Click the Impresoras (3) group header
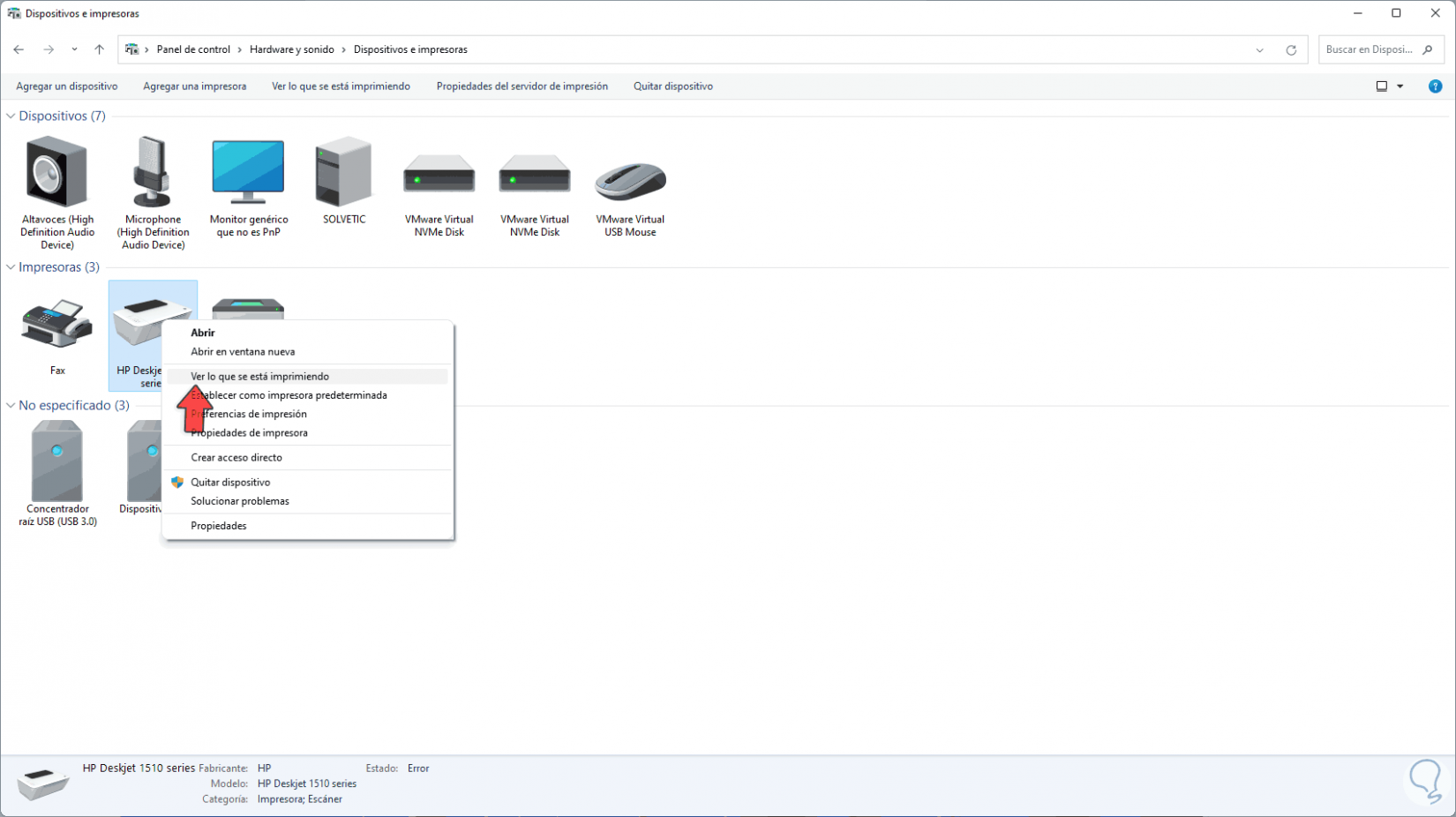 tap(59, 267)
